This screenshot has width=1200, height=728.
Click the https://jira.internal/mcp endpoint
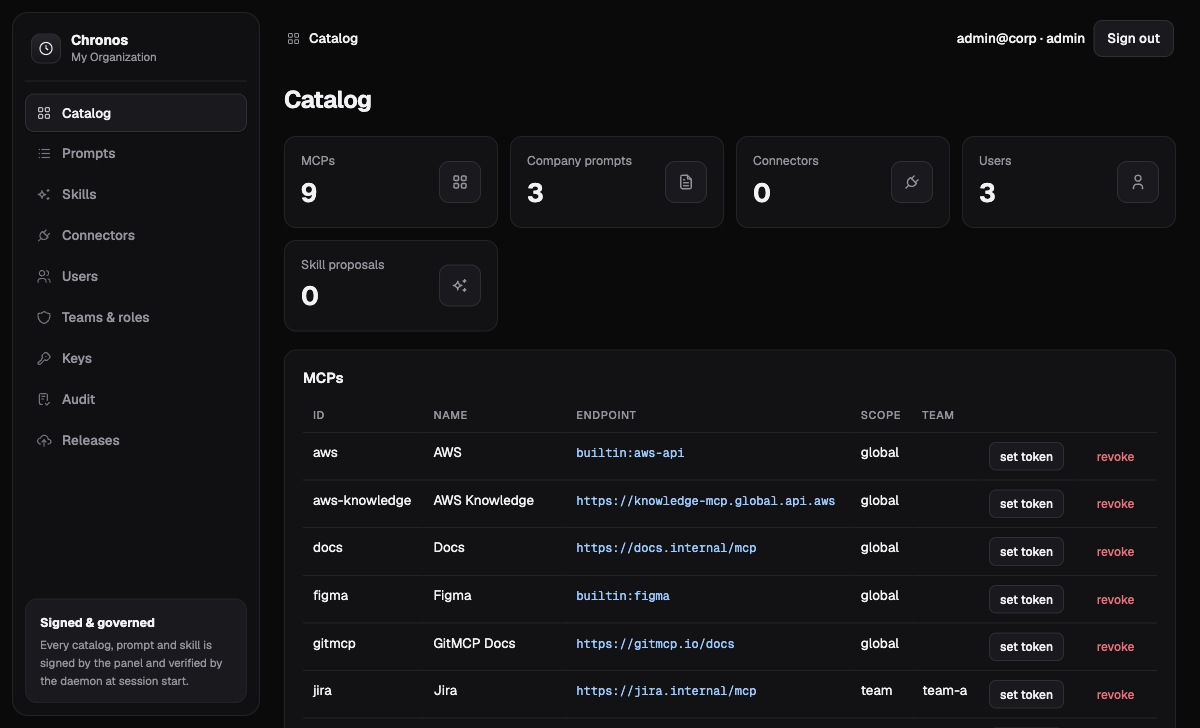click(666, 691)
